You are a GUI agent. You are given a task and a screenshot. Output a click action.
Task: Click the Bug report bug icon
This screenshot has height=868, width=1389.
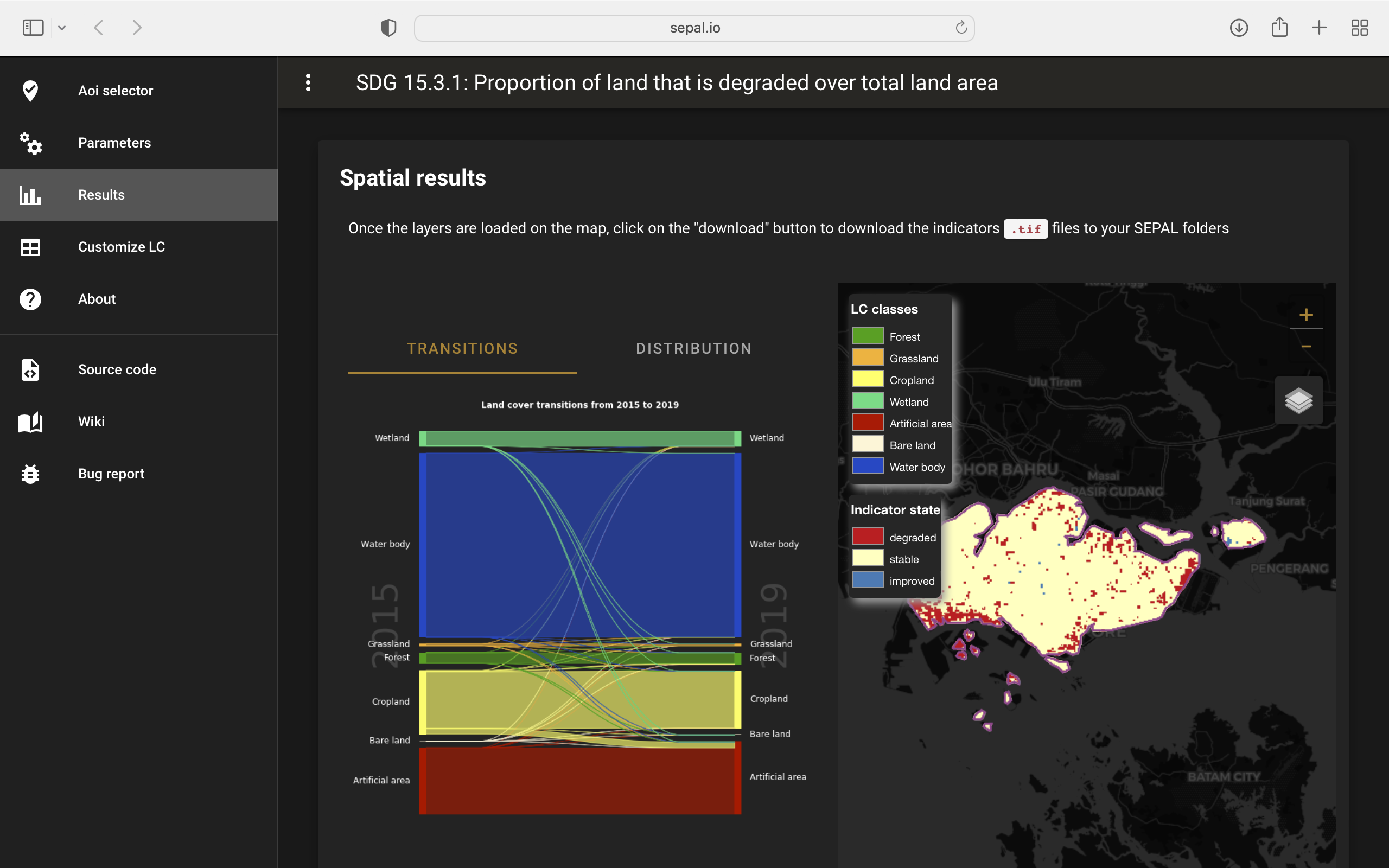pos(30,474)
